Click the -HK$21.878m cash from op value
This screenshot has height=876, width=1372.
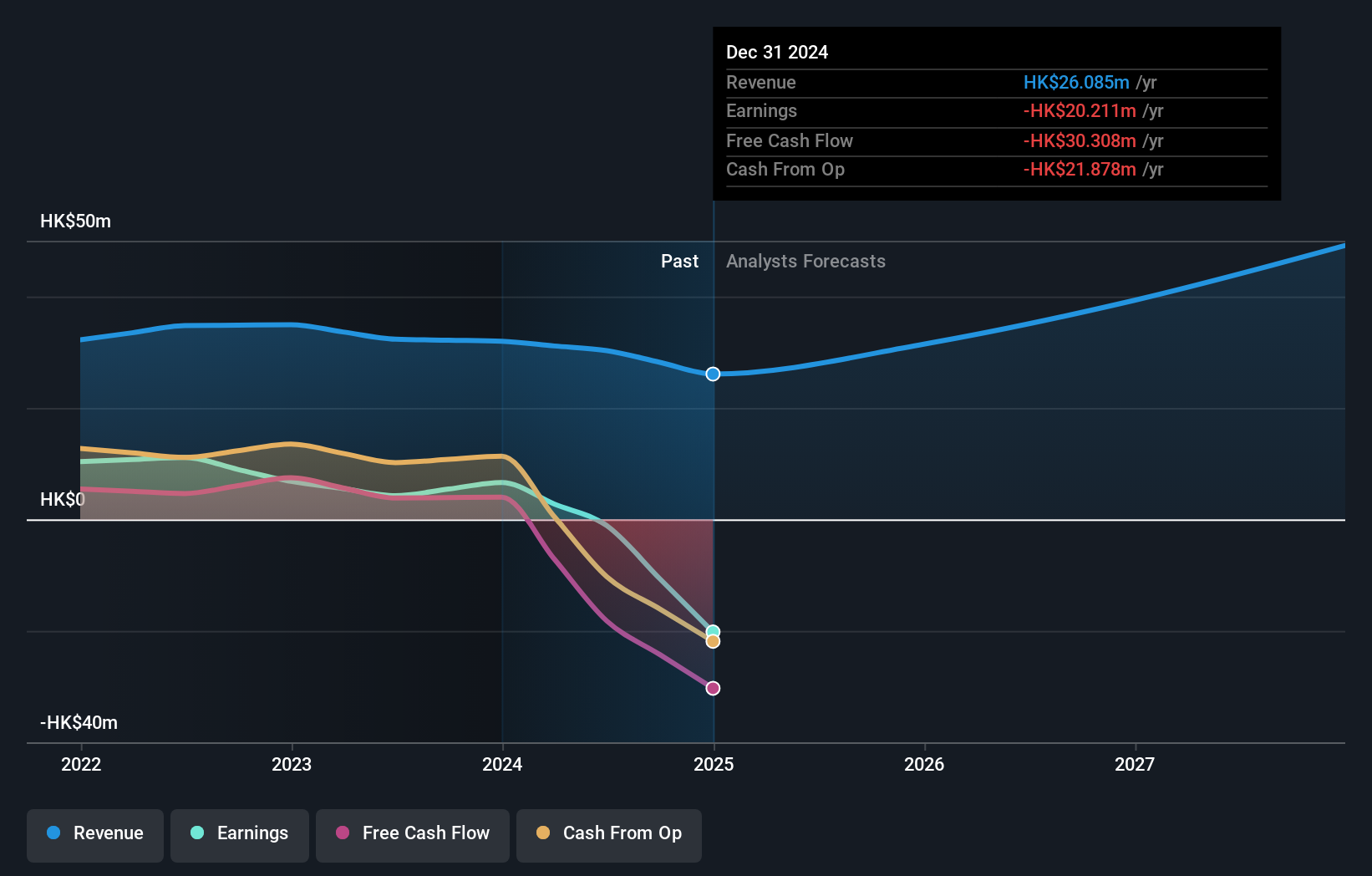[1080, 170]
